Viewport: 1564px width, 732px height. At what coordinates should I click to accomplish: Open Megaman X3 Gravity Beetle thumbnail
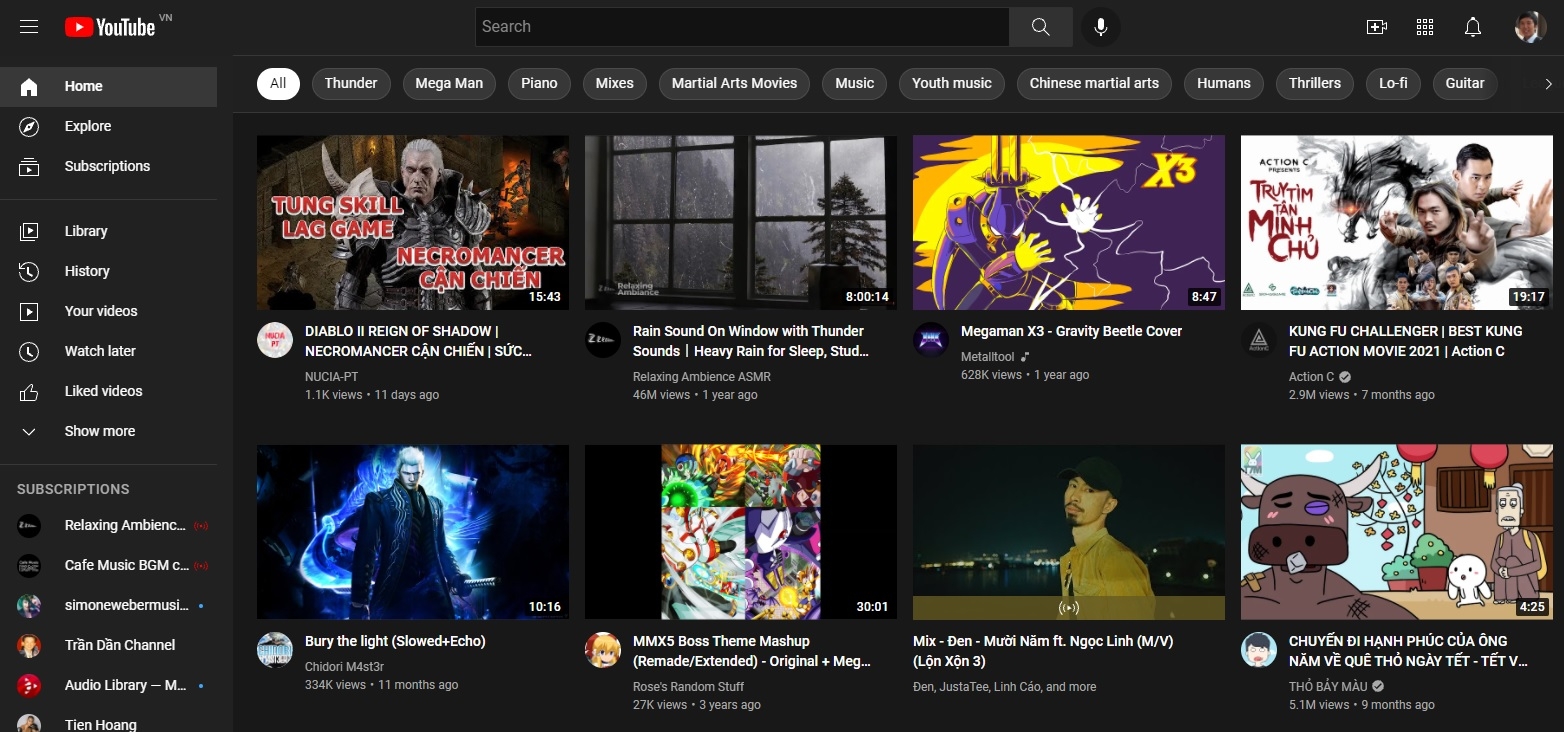click(1069, 222)
